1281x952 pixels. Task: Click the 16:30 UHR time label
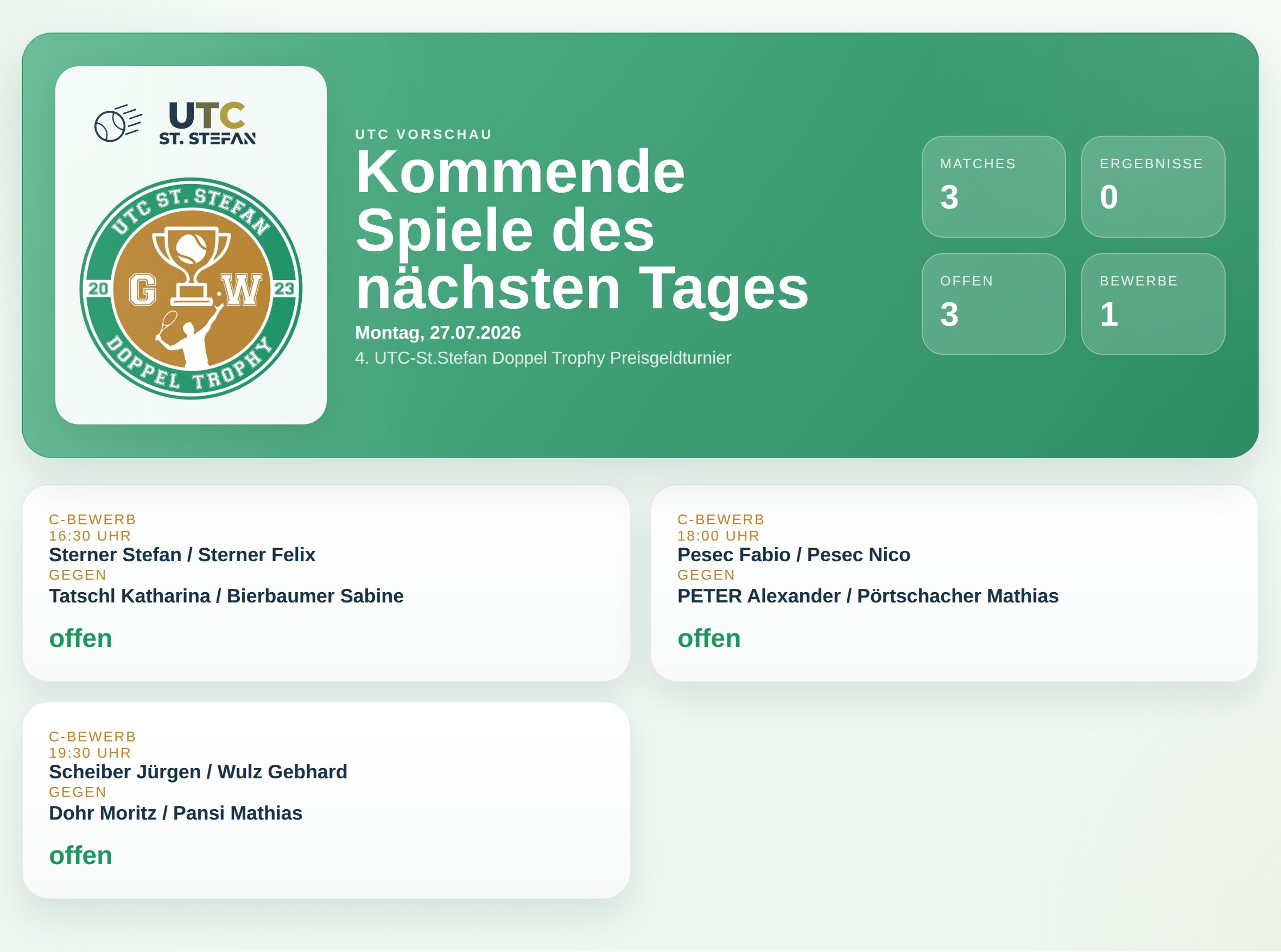click(x=90, y=536)
